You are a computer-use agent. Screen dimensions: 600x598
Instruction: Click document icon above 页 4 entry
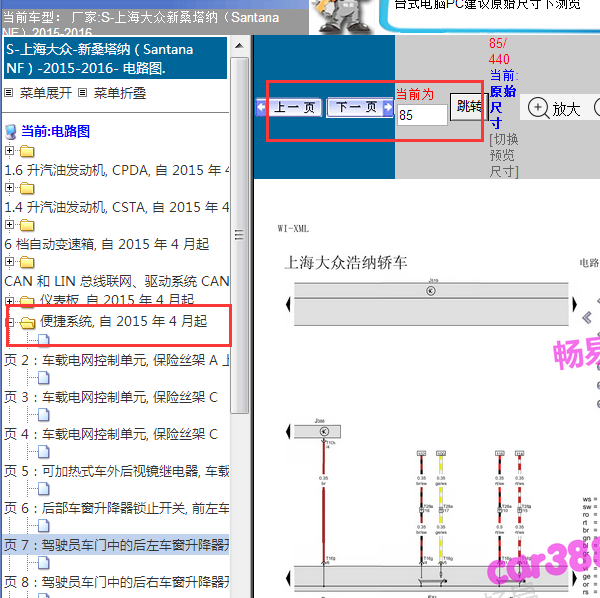click(44, 415)
